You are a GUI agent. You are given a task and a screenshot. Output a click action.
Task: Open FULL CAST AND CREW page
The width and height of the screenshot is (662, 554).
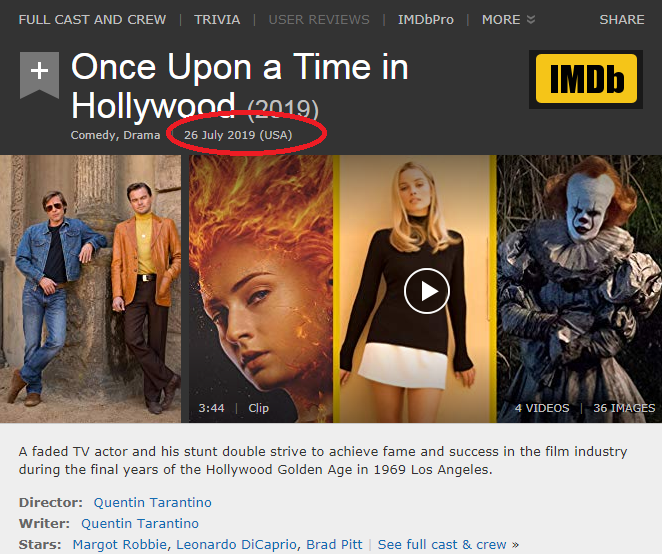[x=92, y=19]
